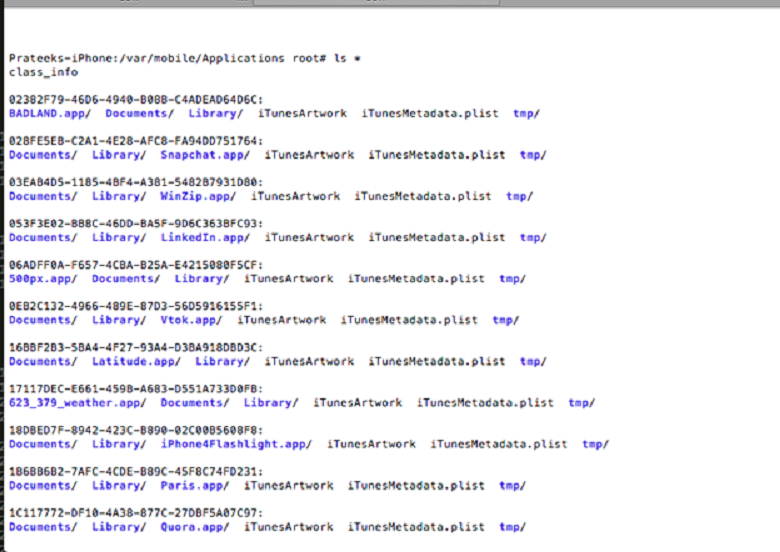Image resolution: width=780 pixels, height=552 pixels.
Task: Select the LinkedIn.app directory text
Action: click(205, 238)
